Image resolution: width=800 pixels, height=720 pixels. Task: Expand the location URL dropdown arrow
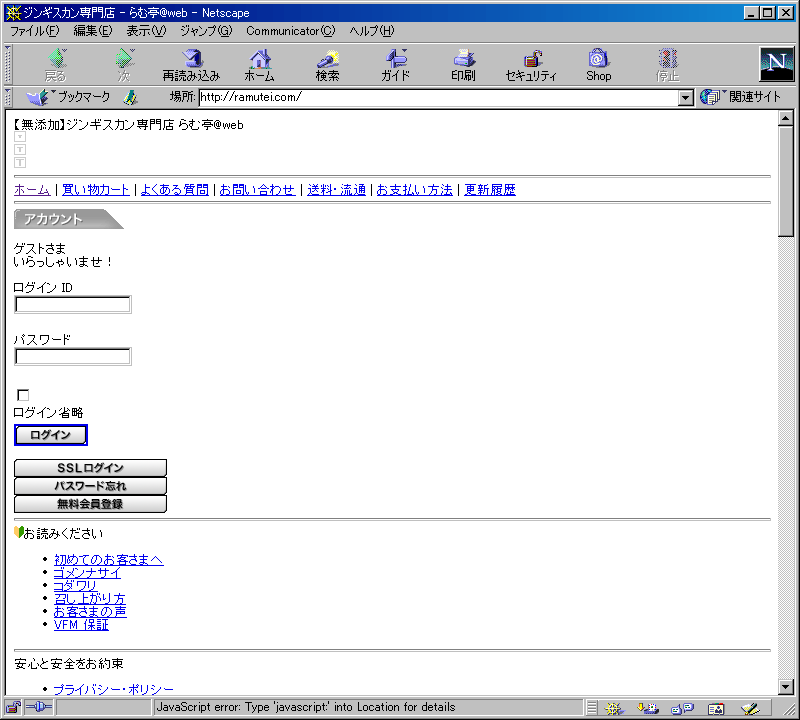point(686,97)
